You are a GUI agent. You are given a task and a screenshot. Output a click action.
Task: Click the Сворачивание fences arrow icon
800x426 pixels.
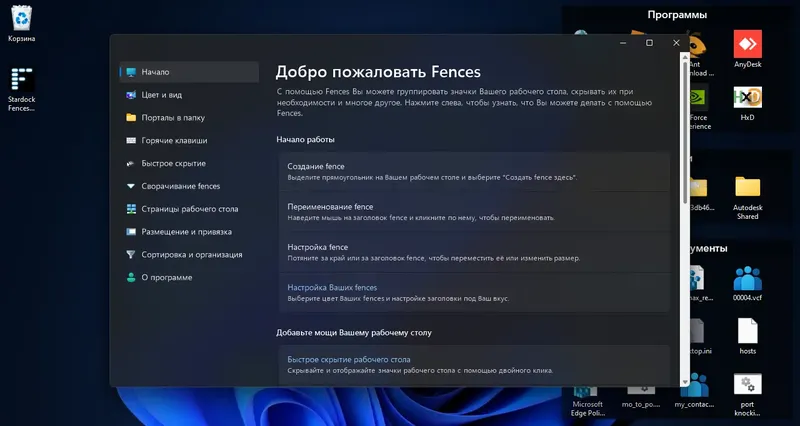(131, 186)
